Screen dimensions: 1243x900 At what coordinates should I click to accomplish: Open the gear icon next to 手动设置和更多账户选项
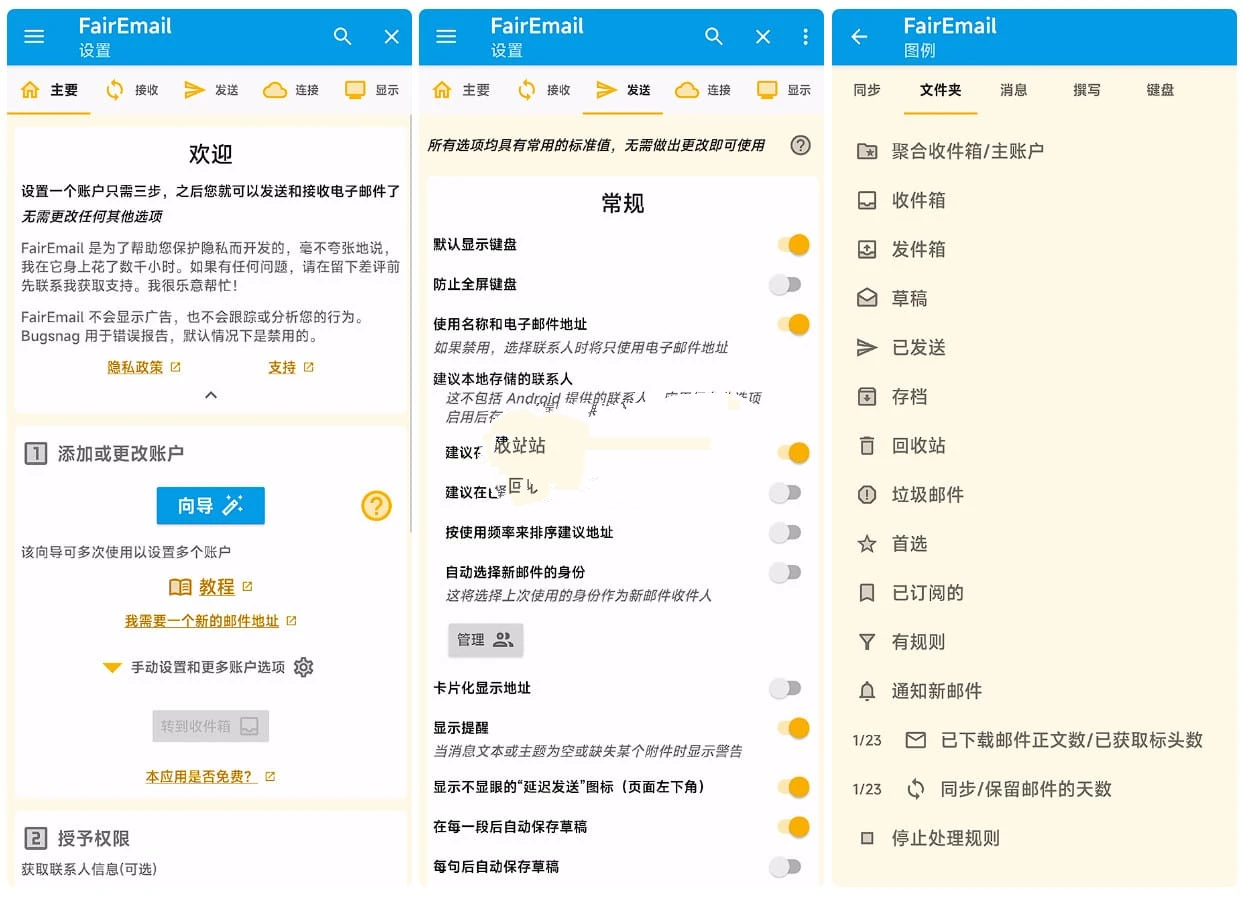tap(304, 667)
